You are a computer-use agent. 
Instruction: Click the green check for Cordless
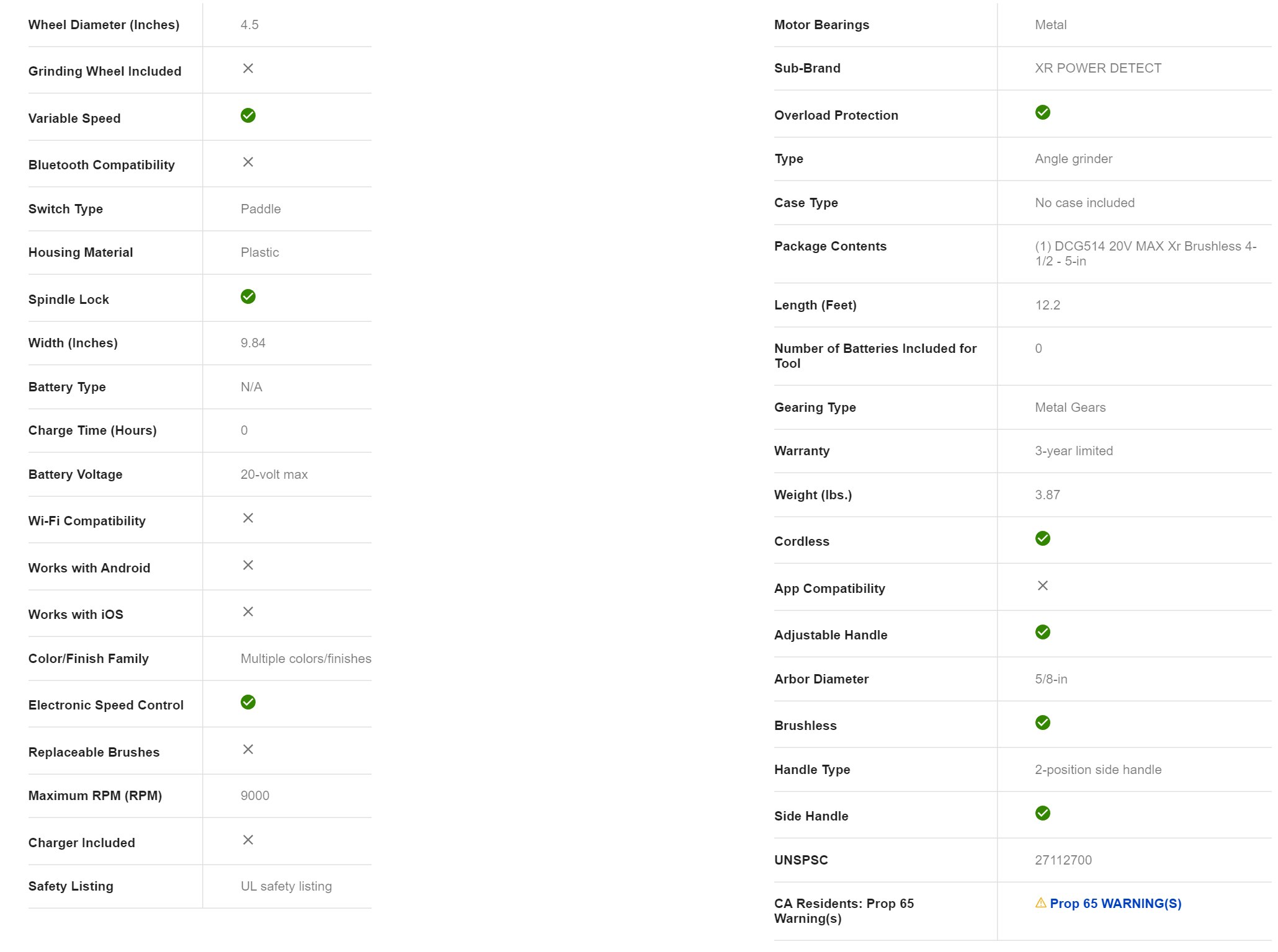[x=1042, y=538]
